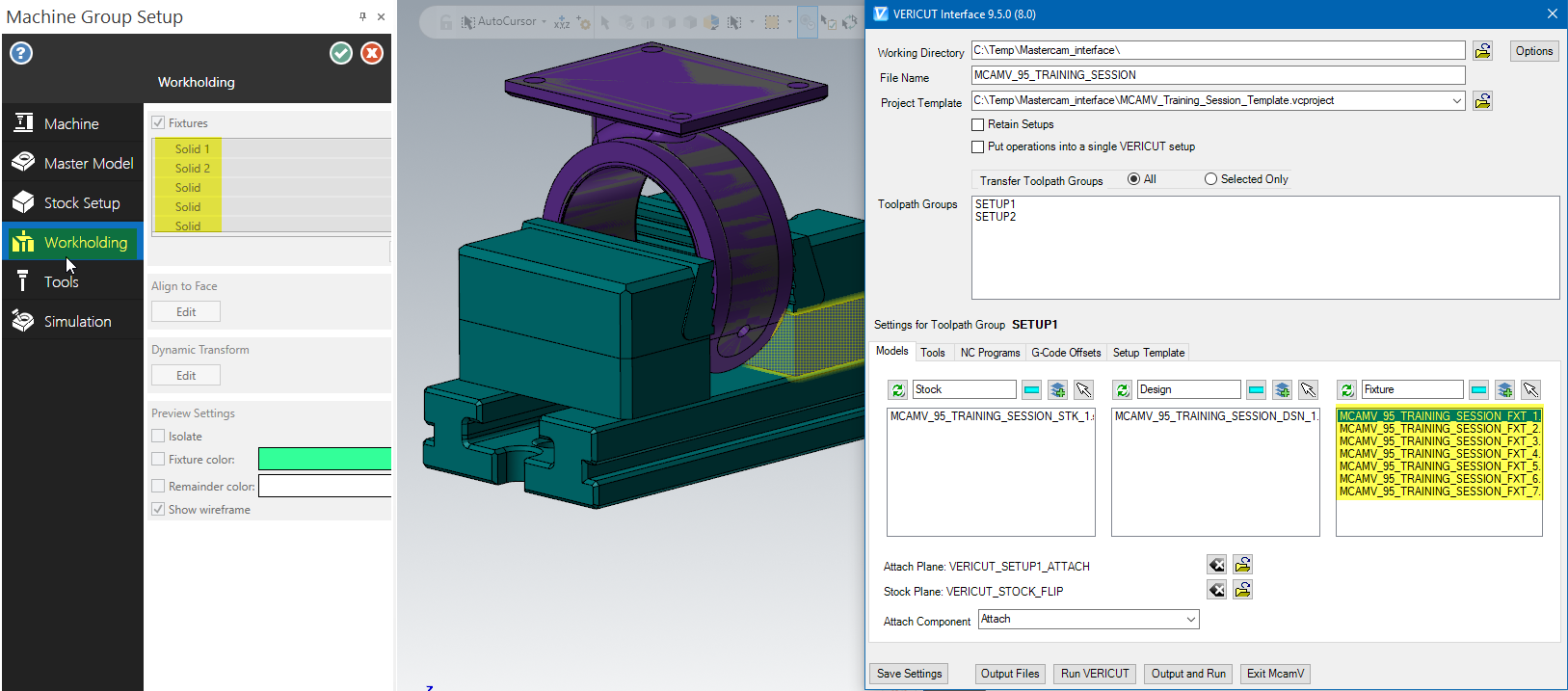The width and height of the screenshot is (1568, 691).
Task: Click the Options button
Action: 1533,51
